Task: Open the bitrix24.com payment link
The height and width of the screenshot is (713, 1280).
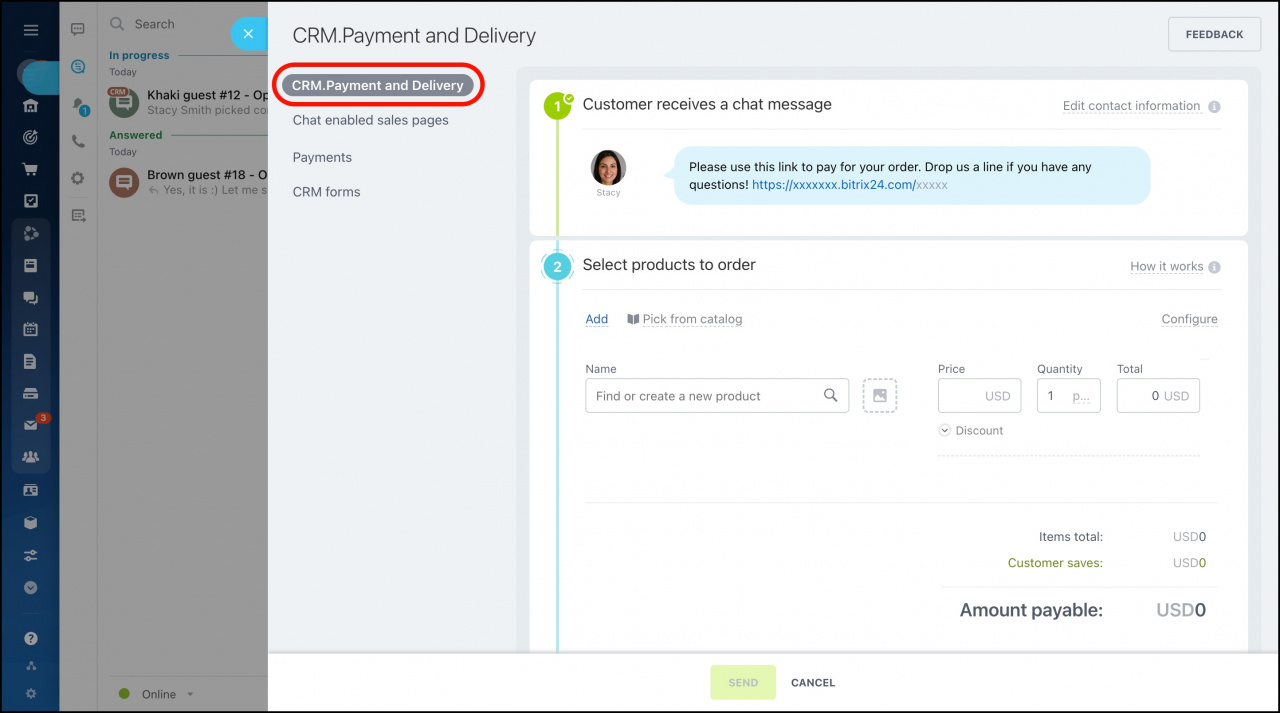Action: coord(850,185)
